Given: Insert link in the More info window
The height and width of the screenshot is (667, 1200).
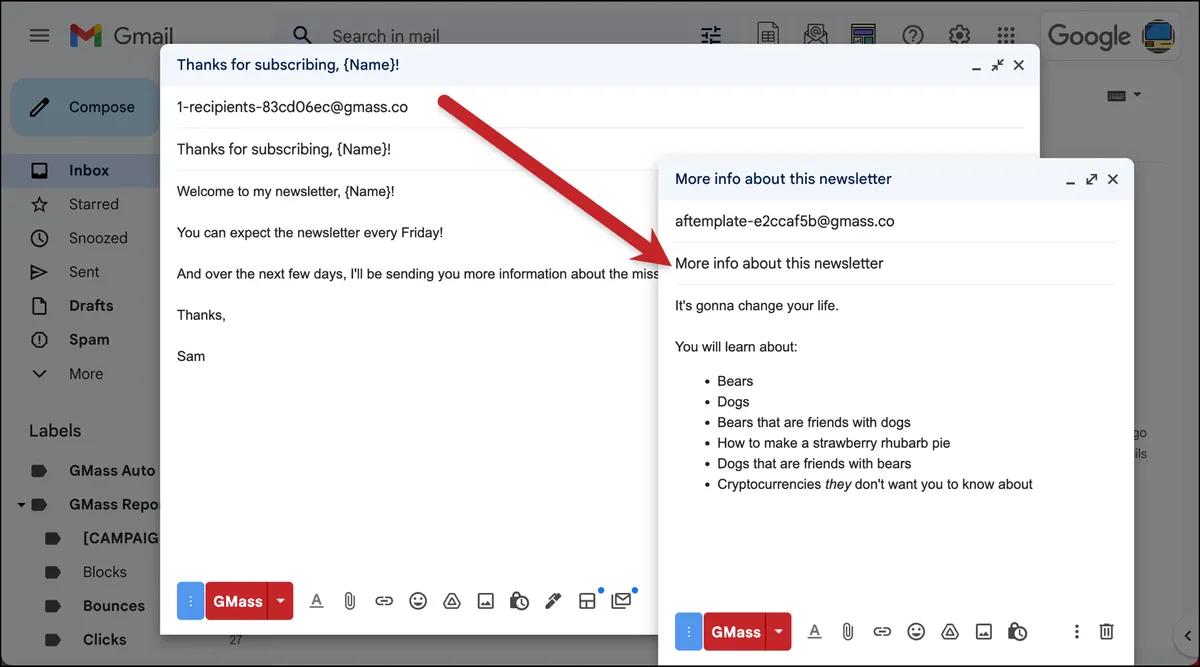Looking at the screenshot, I should point(882,632).
